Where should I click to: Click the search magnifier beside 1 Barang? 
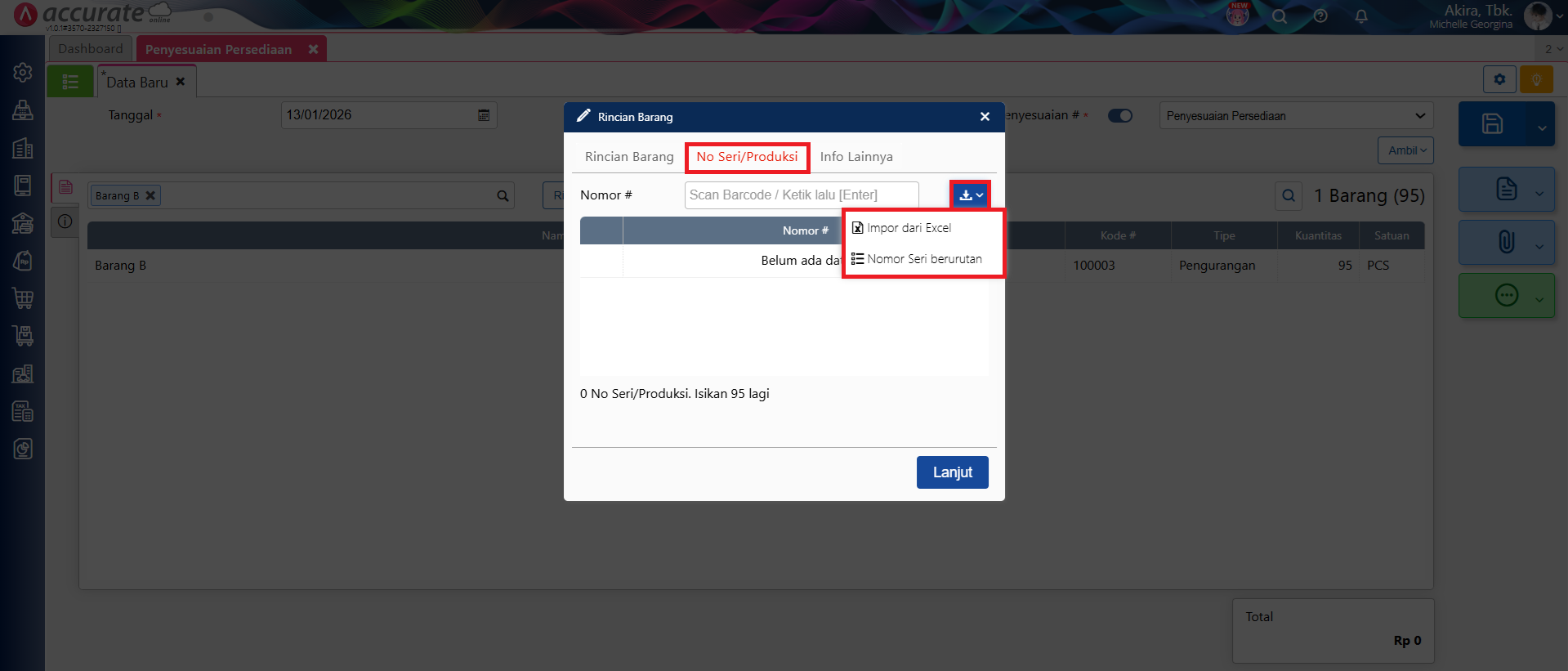(1289, 195)
